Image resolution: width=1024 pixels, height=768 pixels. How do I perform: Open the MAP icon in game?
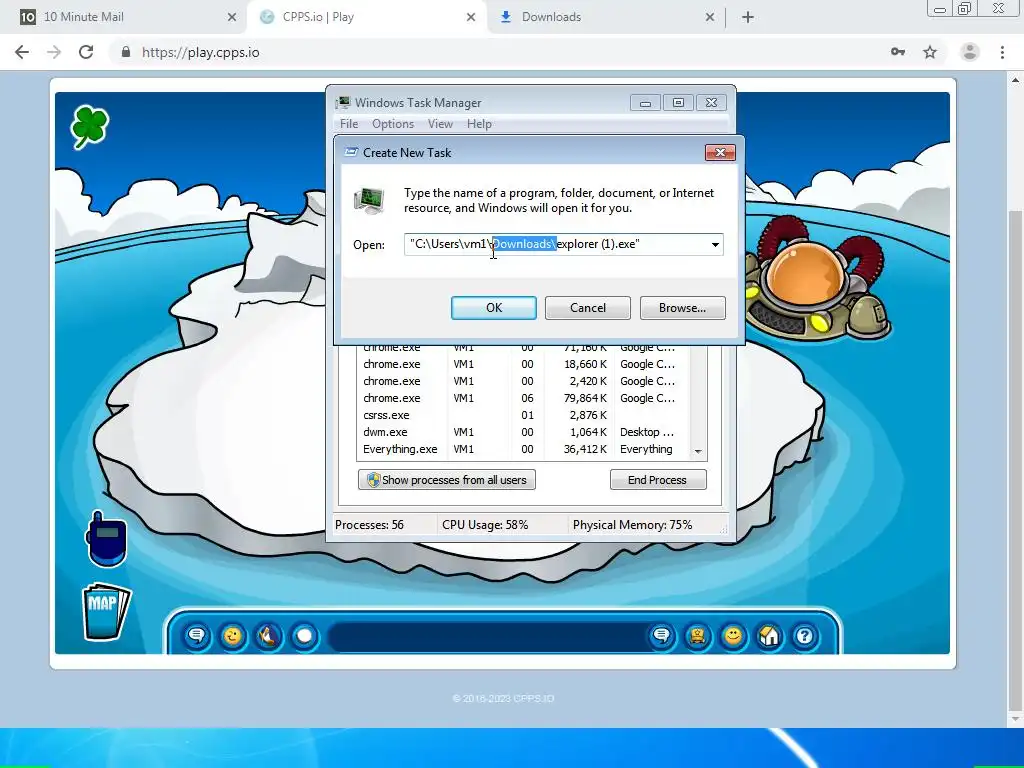(106, 611)
